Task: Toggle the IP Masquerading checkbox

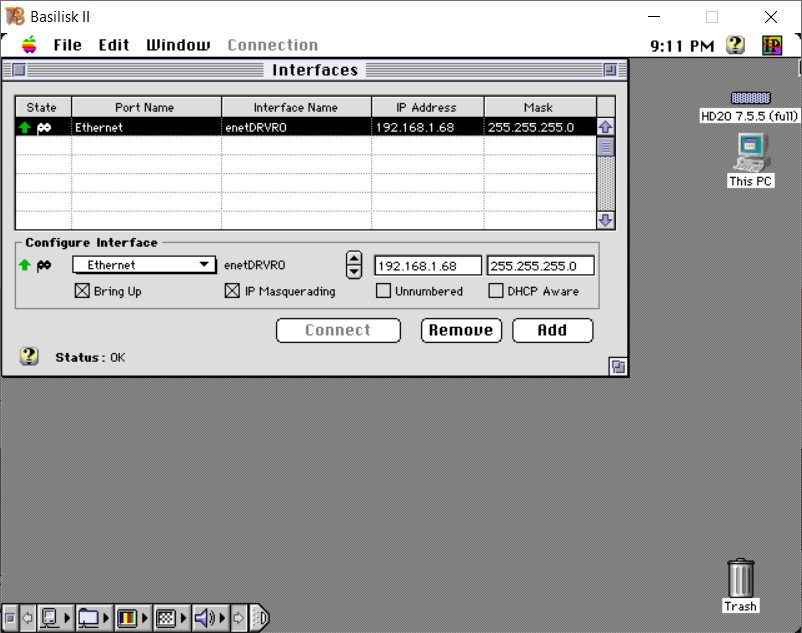Action: (x=232, y=291)
